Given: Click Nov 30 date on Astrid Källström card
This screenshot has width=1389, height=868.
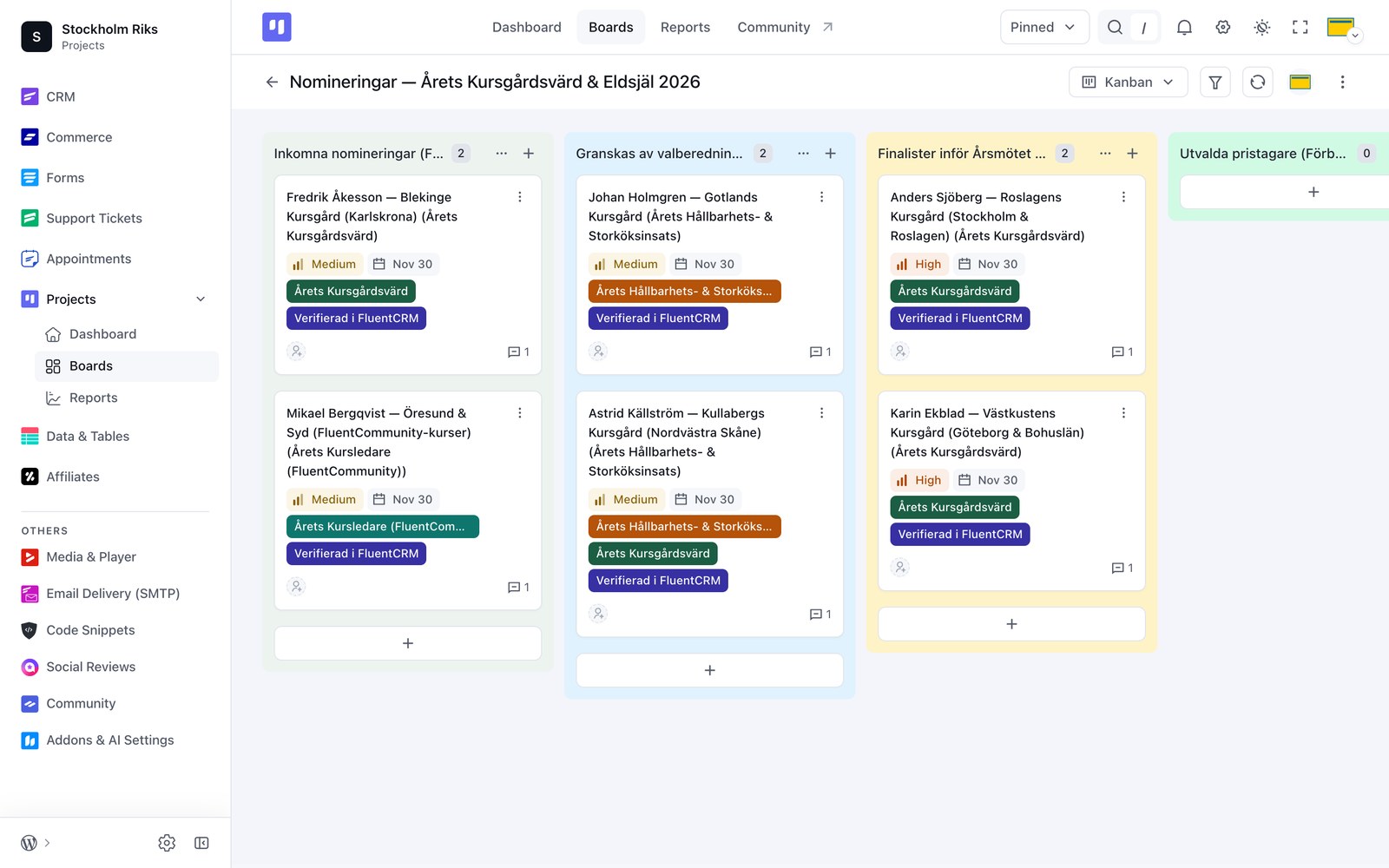Looking at the screenshot, I should click(x=705, y=499).
